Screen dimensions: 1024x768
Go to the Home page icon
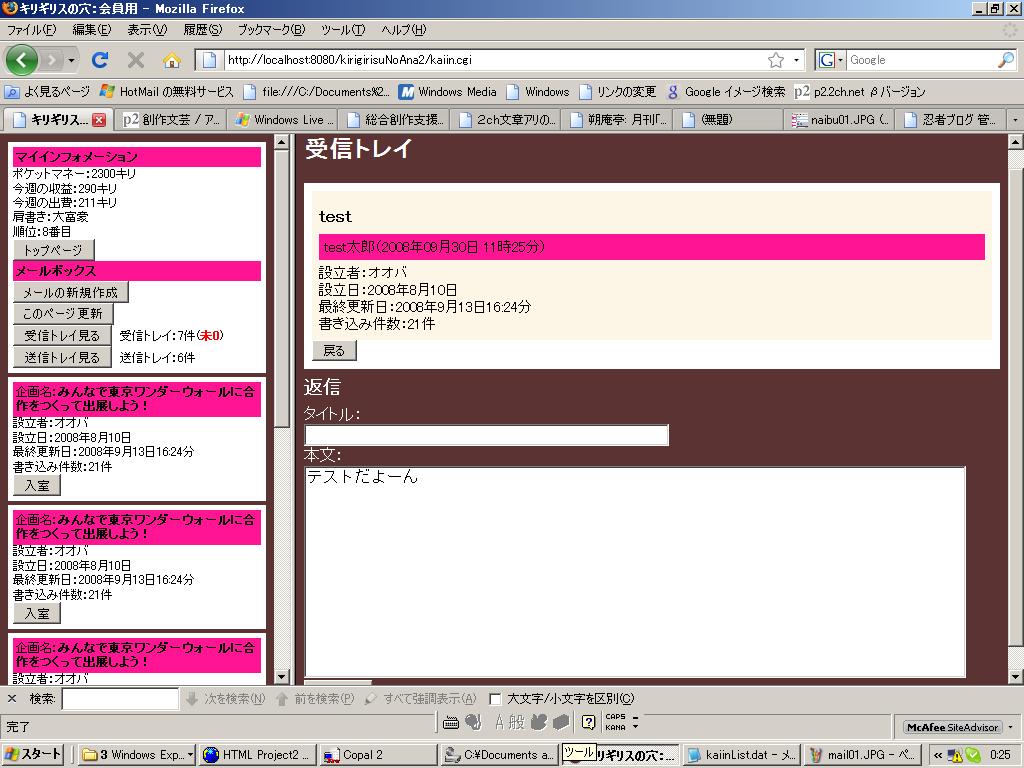pyautogui.click(x=172, y=61)
